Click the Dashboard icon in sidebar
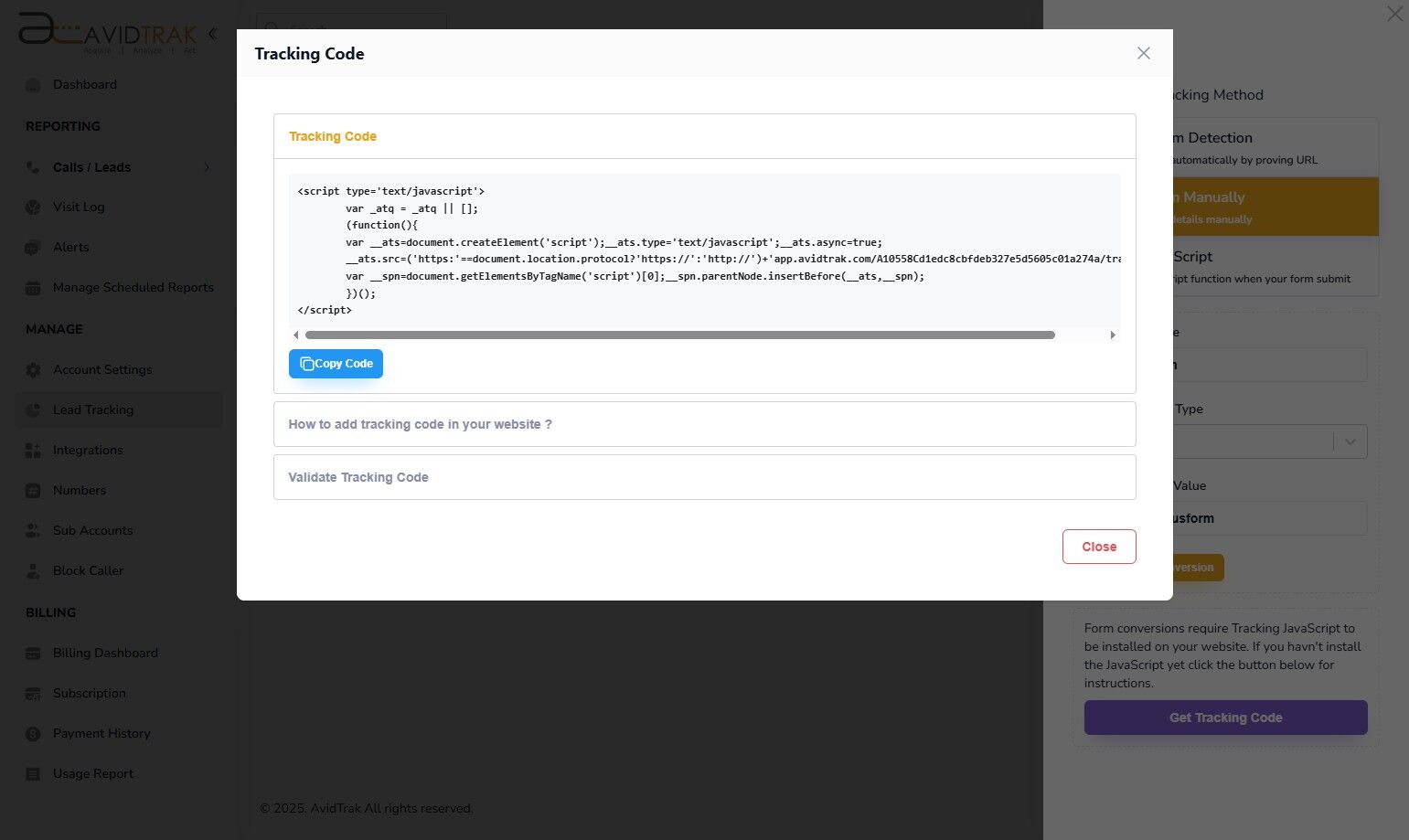This screenshot has width=1409, height=840. point(33,85)
